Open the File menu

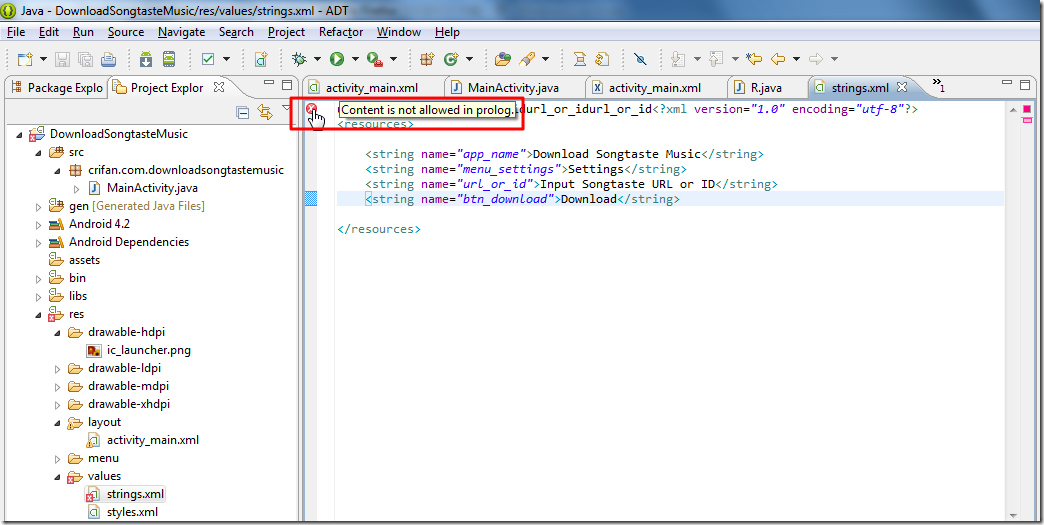16,32
